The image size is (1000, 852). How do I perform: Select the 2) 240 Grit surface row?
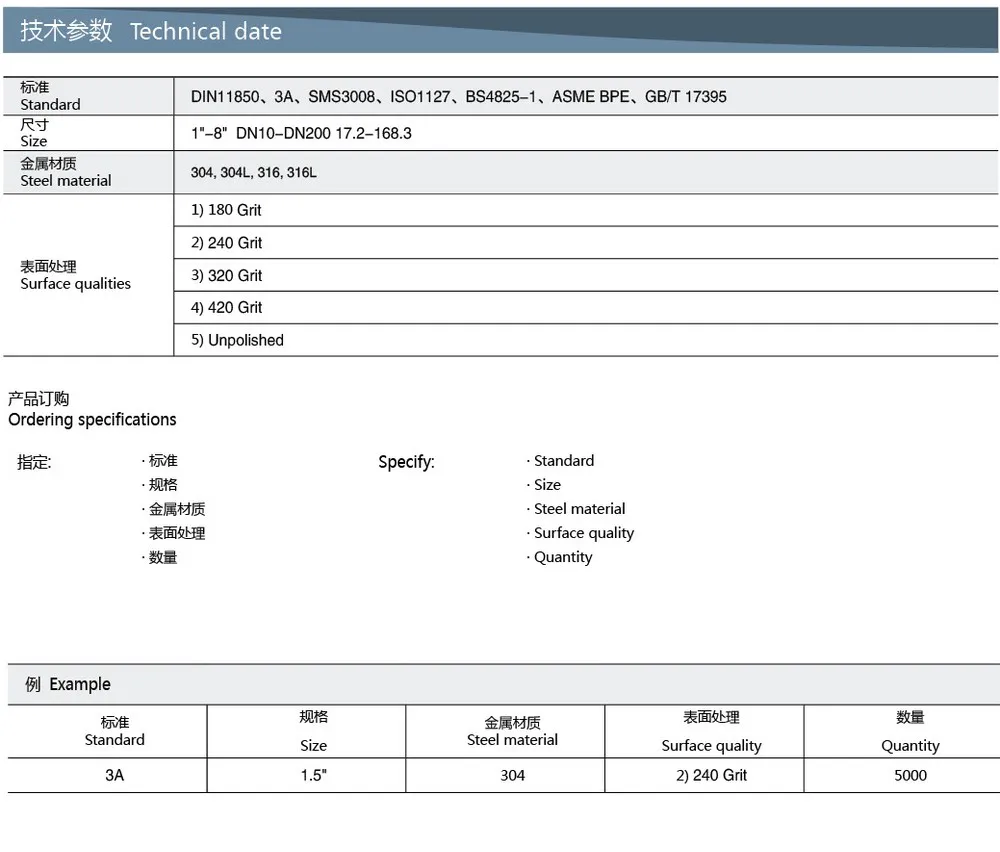(227, 243)
